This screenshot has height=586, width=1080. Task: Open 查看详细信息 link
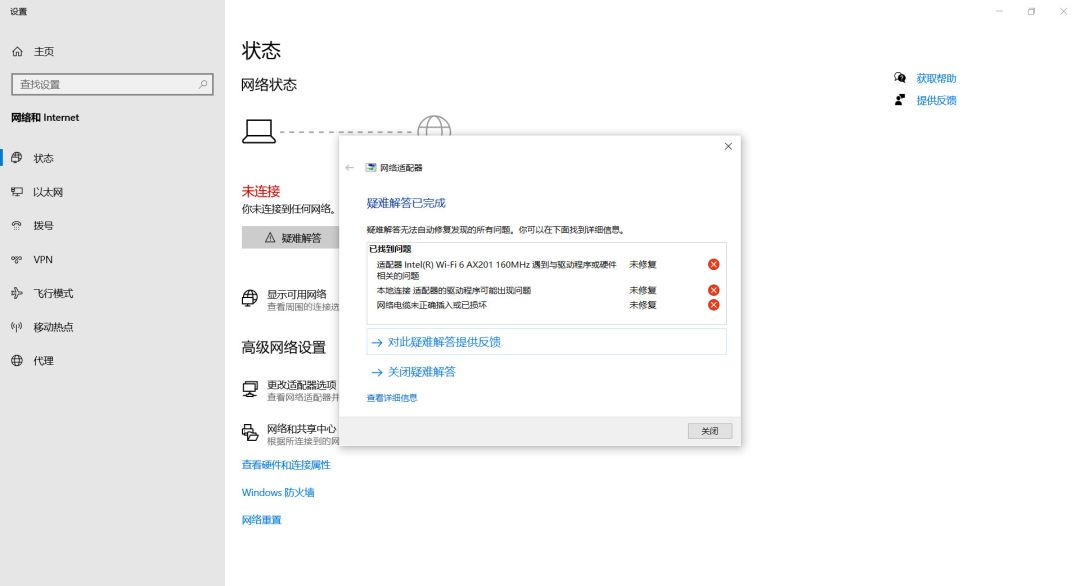(391, 398)
